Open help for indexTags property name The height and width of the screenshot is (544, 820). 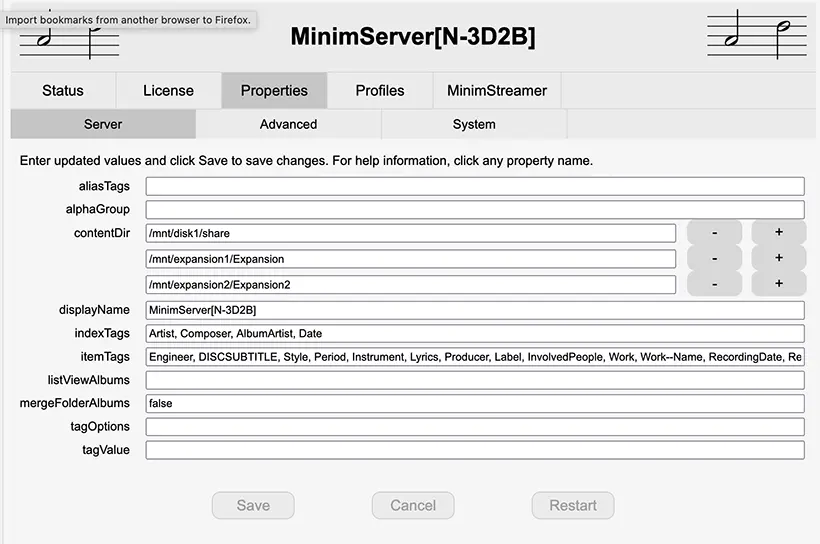102,333
